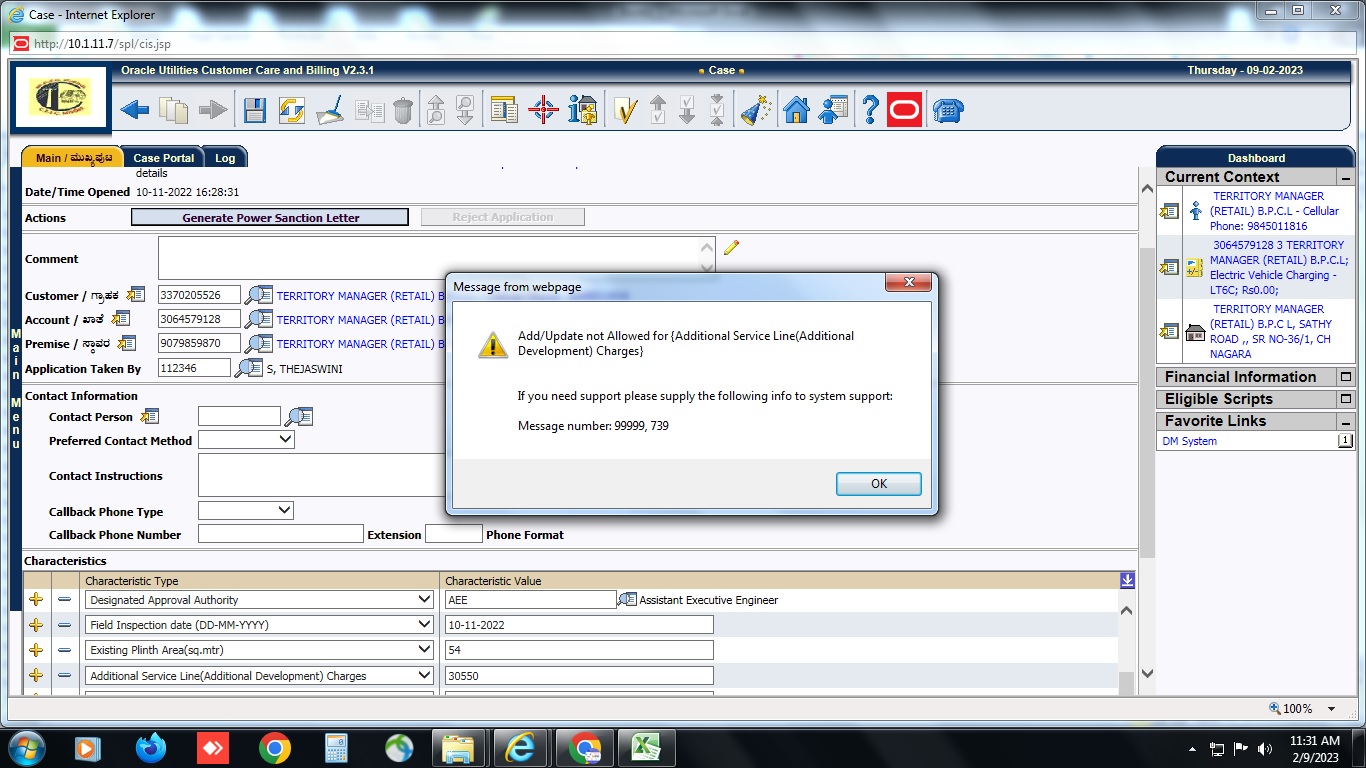Open the Customer context menu star icon

[136, 295]
